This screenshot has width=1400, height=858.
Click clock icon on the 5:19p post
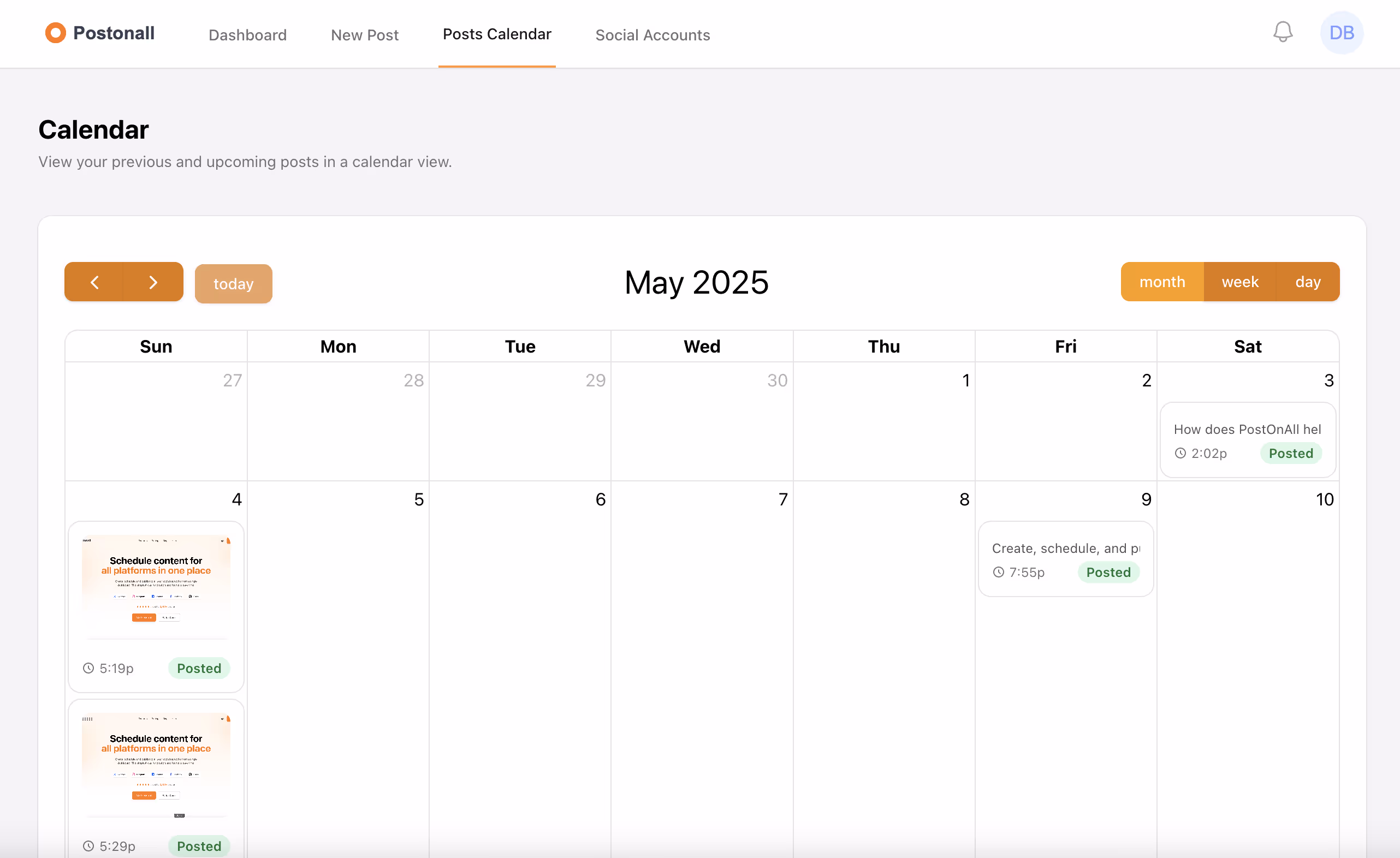[x=88, y=669]
